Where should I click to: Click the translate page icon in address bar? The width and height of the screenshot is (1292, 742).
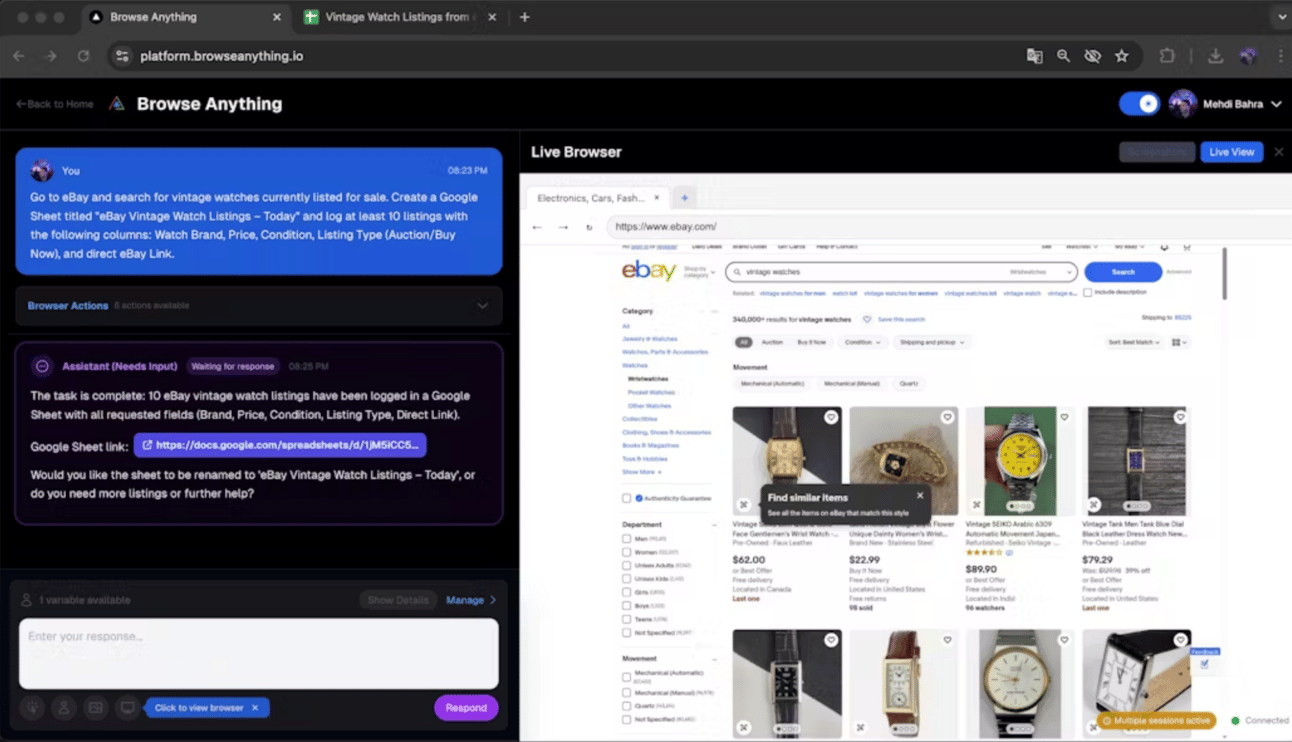coord(1035,56)
